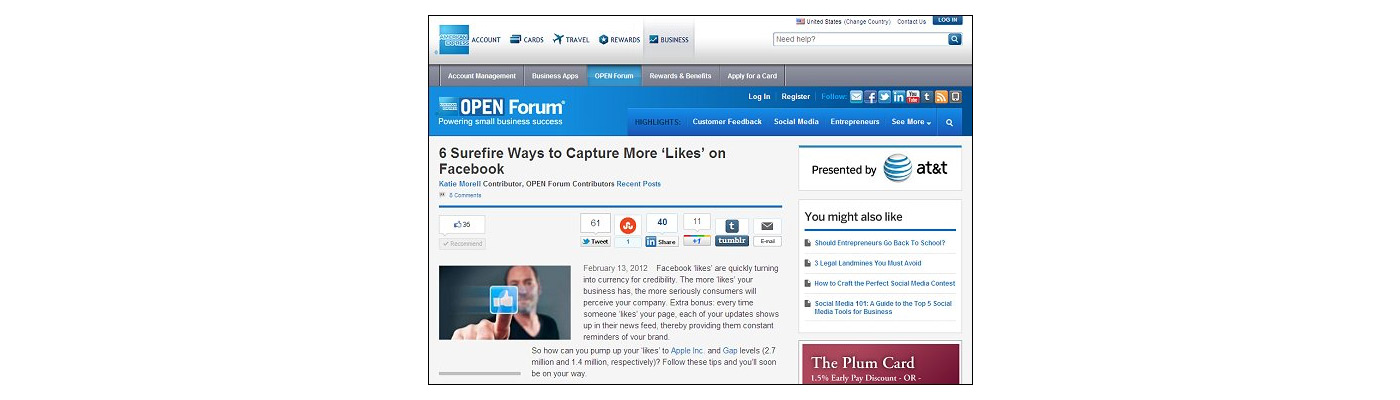
Task: Open Change Country selector
Action: (x=867, y=21)
